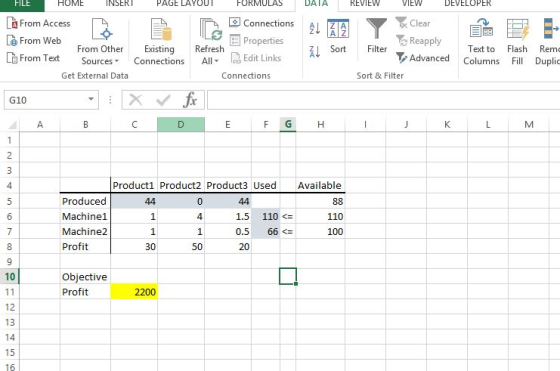Select the Used header cell

pos(265,185)
